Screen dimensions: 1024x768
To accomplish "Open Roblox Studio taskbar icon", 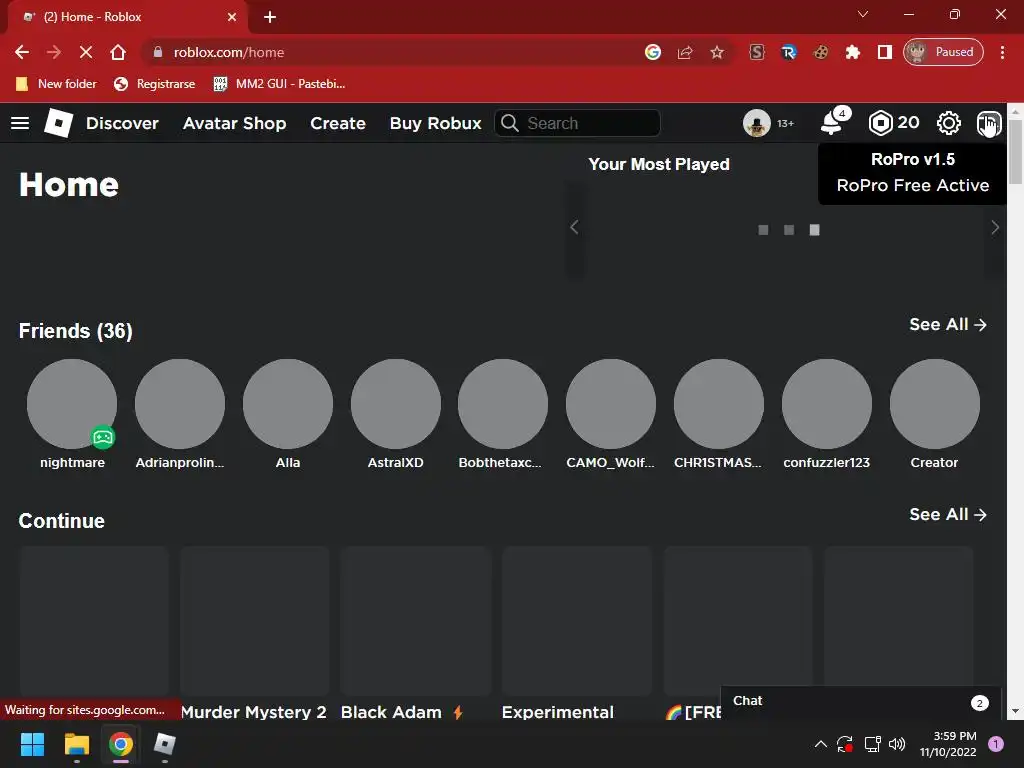I will pos(165,744).
